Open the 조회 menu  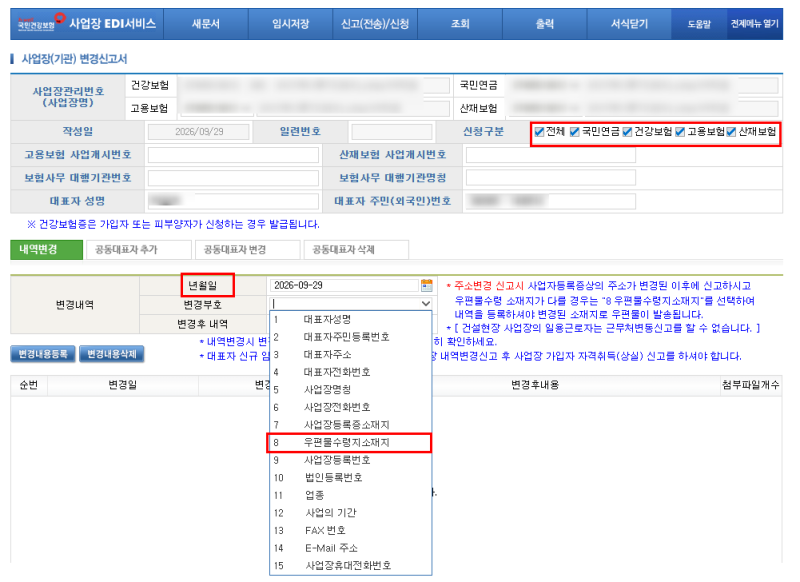[x=460, y=23]
